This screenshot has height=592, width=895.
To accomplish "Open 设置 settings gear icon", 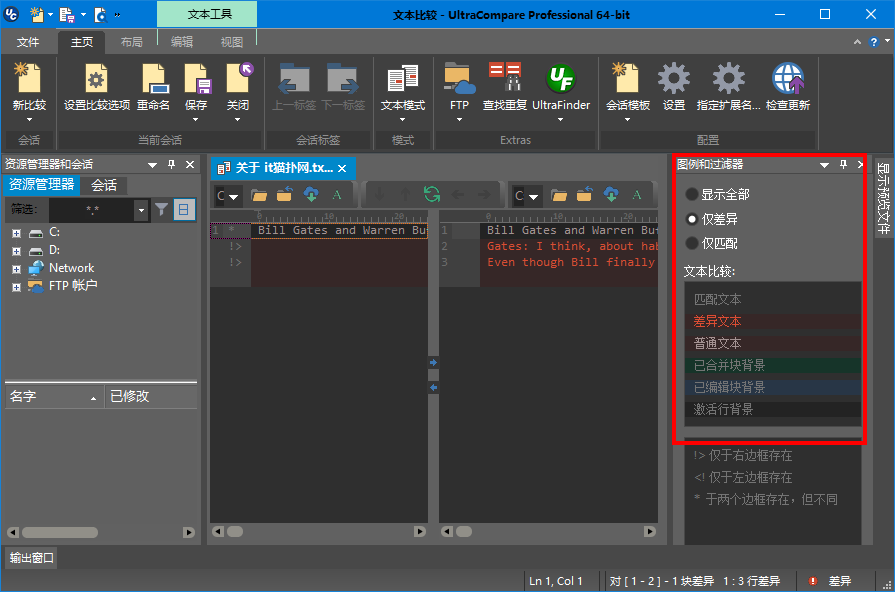I will [x=674, y=79].
